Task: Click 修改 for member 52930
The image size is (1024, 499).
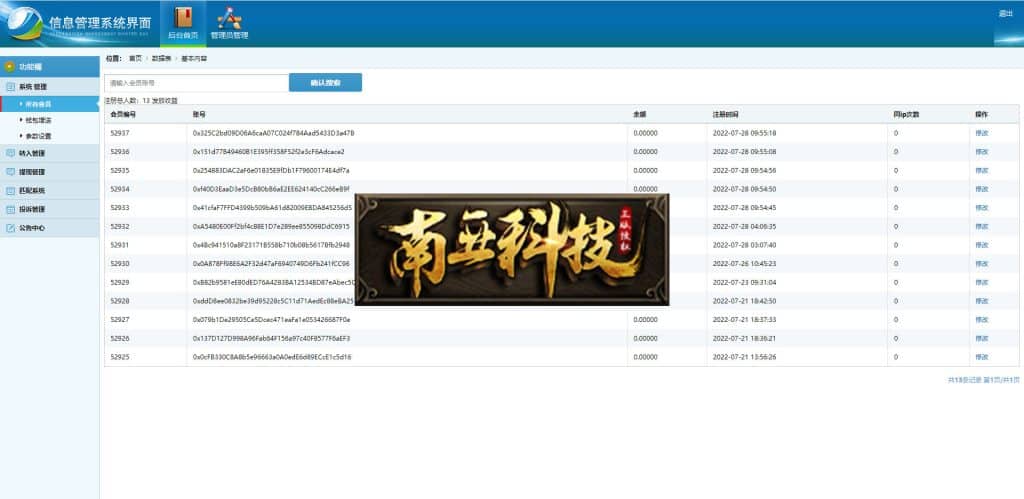Action: tap(982, 264)
